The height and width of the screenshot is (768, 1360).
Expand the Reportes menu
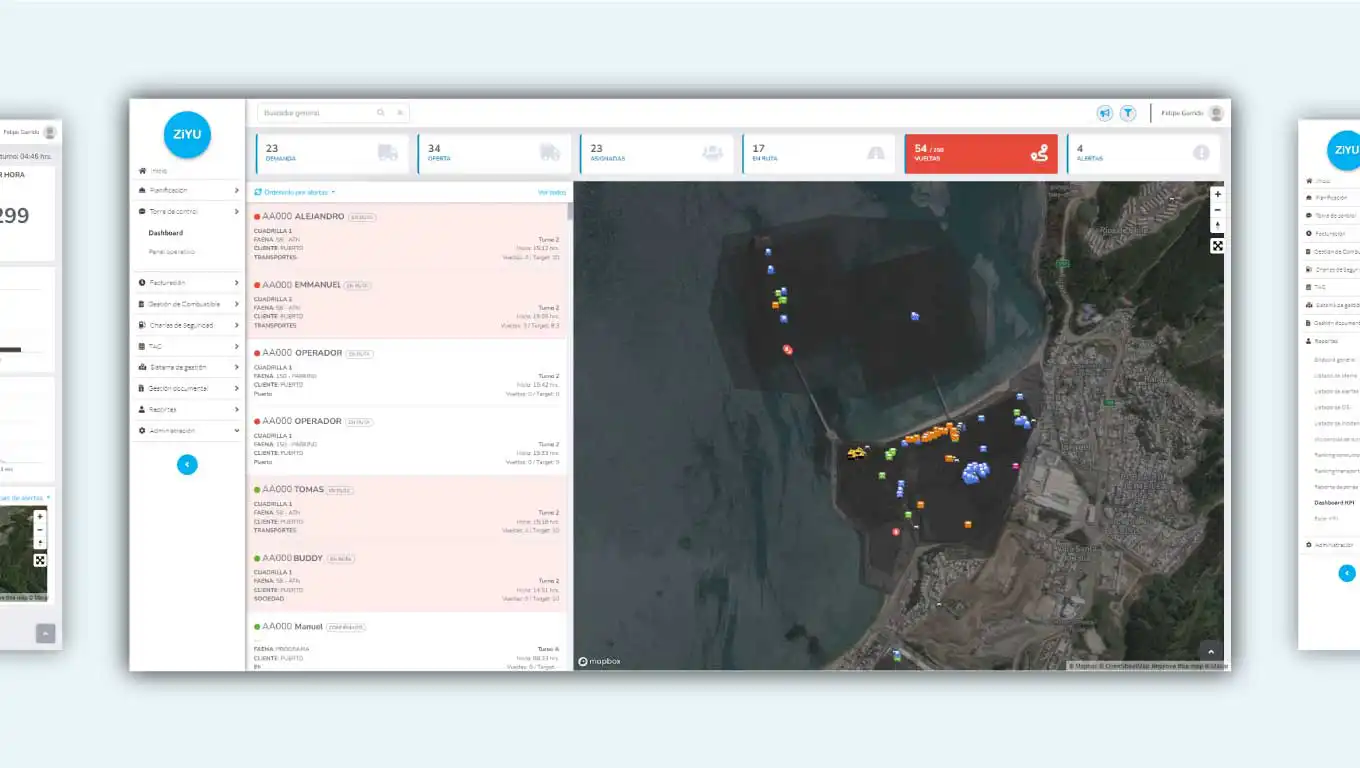[x=187, y=410]
